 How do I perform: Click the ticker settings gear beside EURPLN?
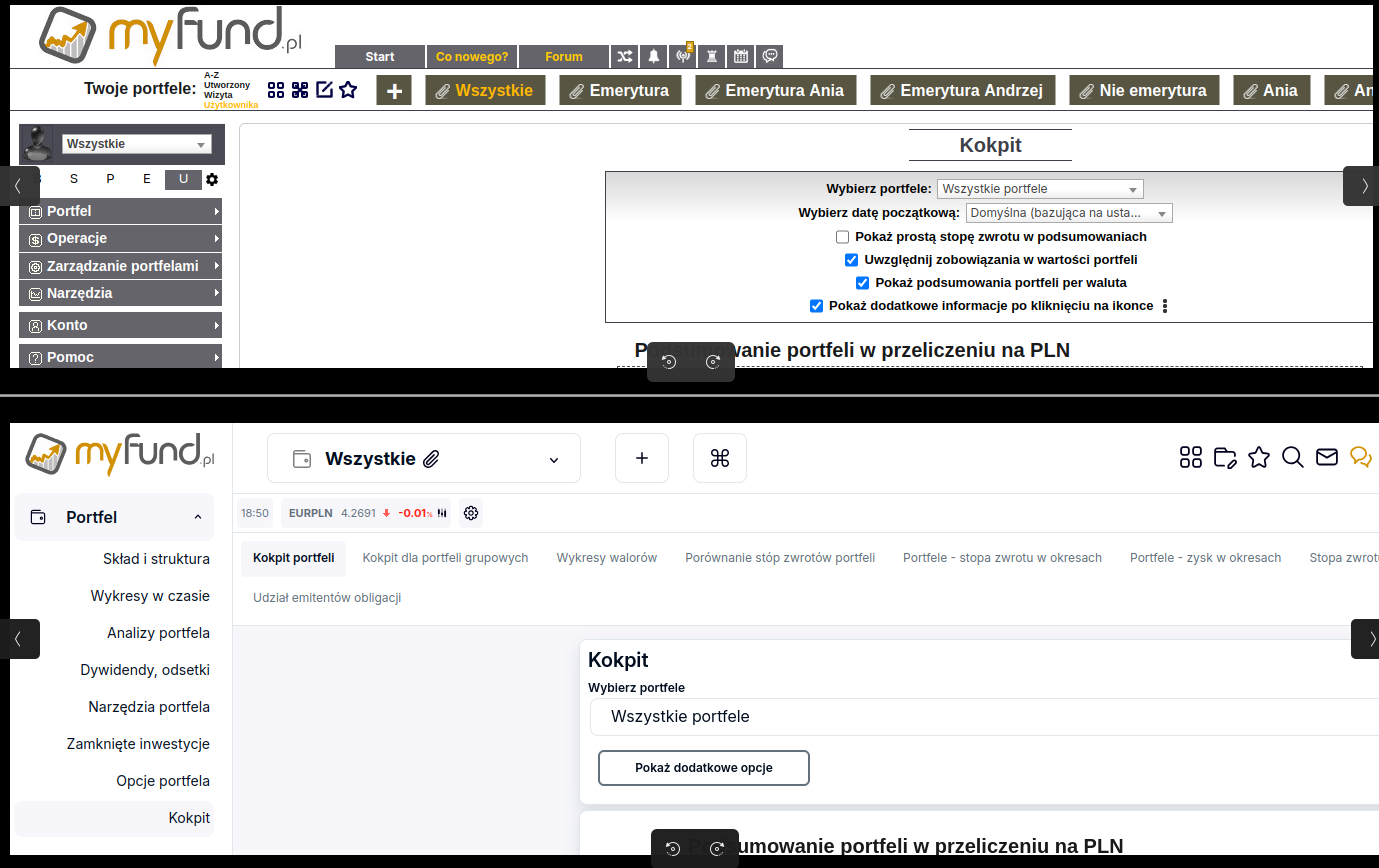pos(471,513)
